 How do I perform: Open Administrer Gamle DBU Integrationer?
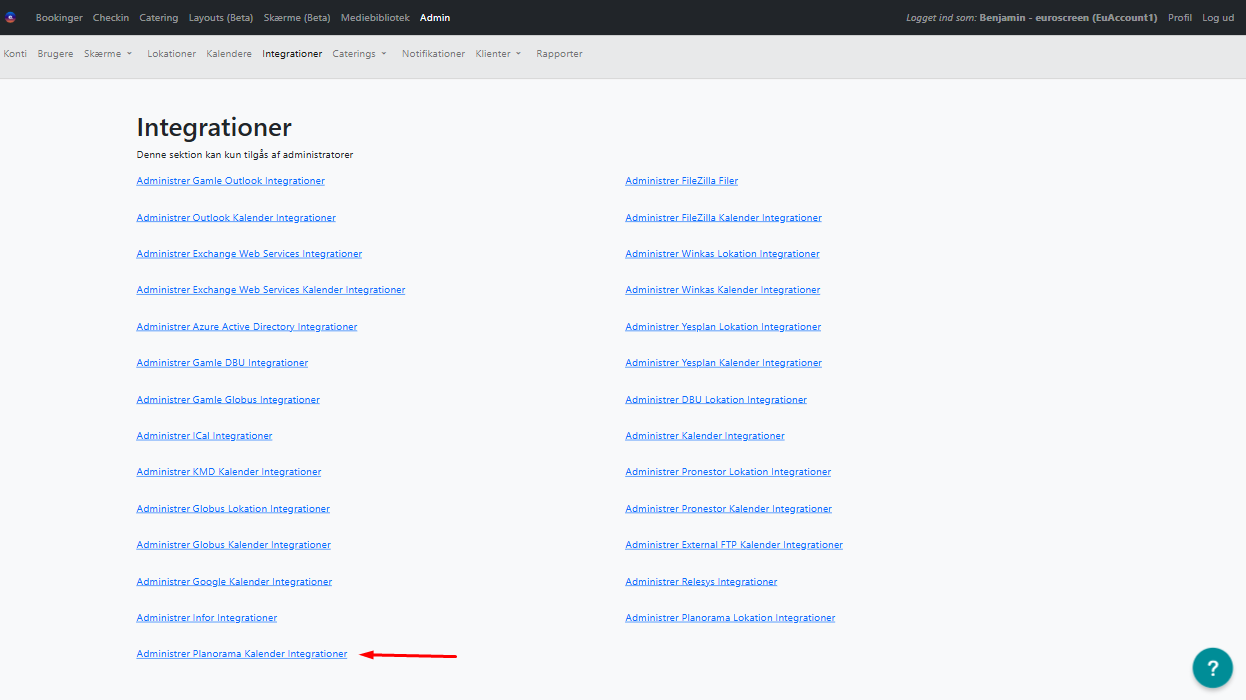[222, 363]
